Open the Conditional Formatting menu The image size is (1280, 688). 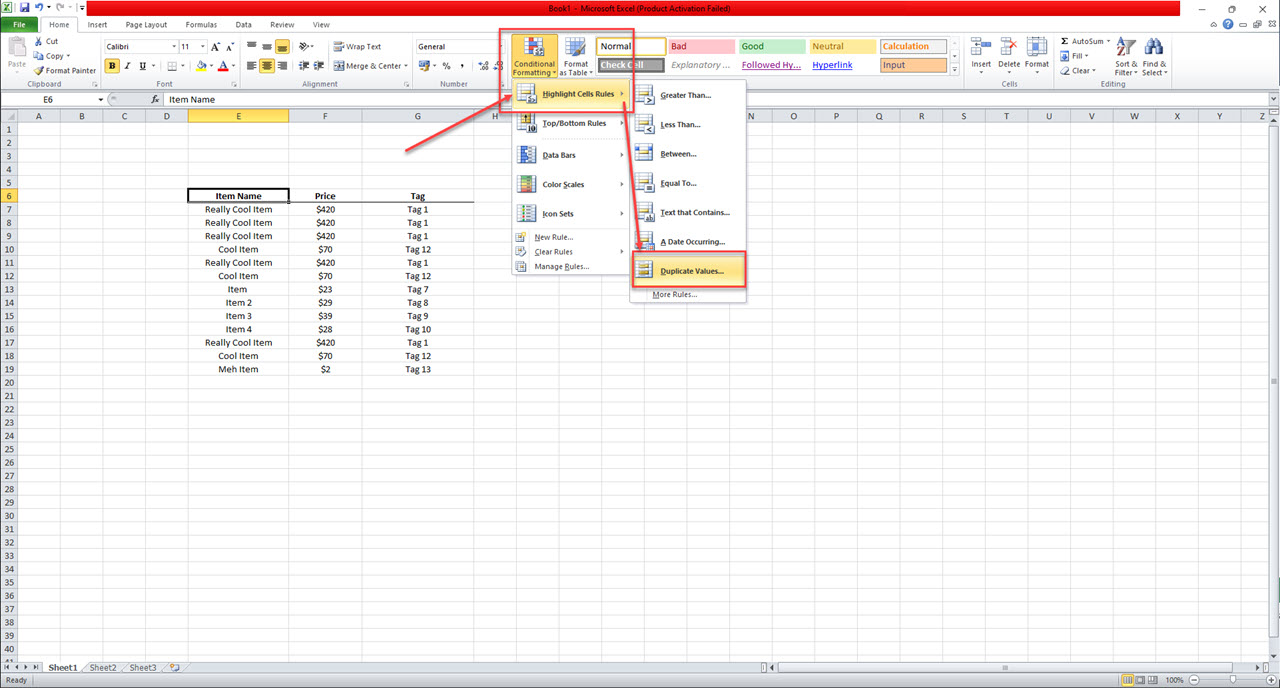tap(533, 55)
